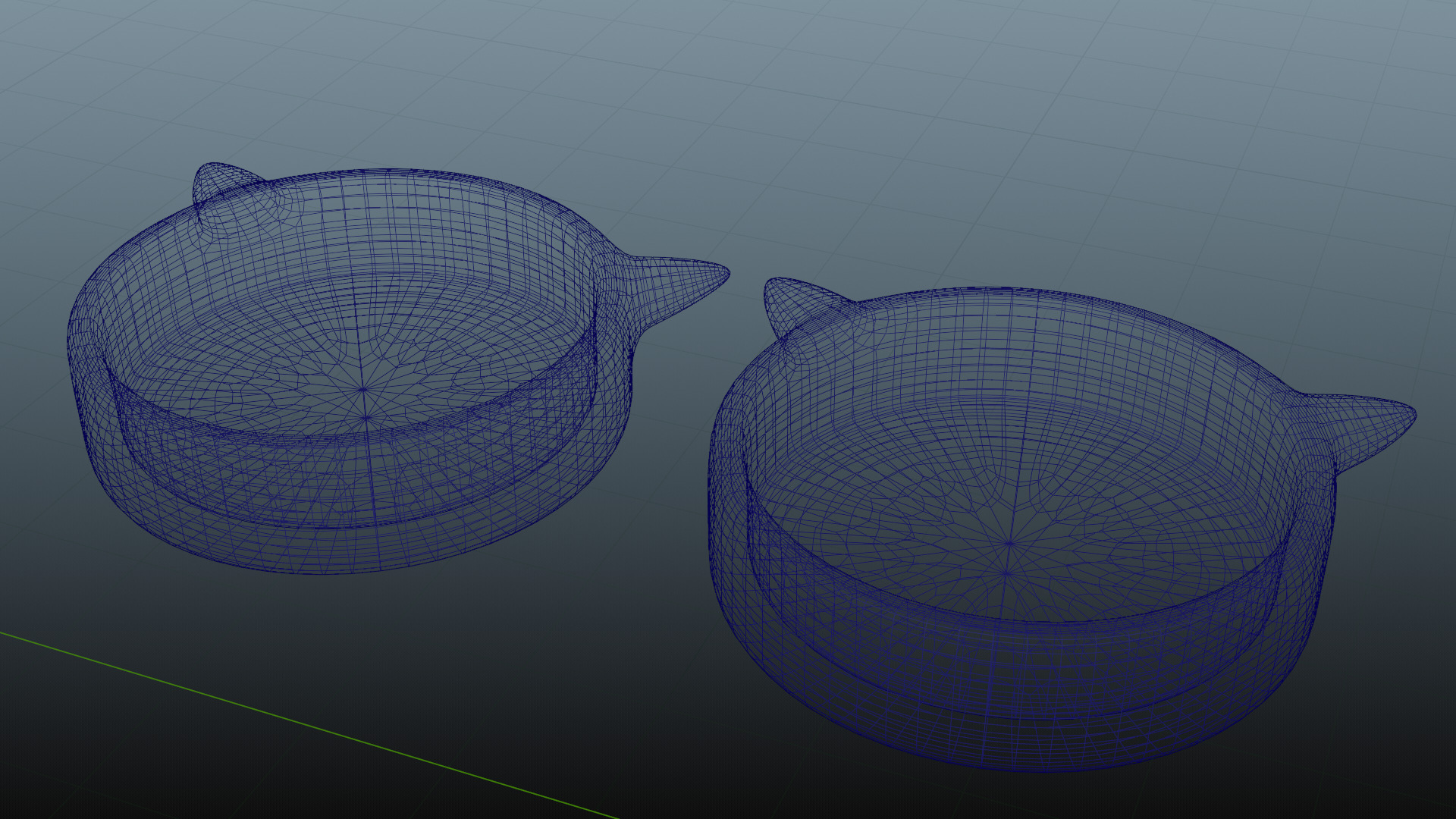Select the lower center pole vertex of right pan
The image size is (1456, 819).
(x=1006, y=574)
